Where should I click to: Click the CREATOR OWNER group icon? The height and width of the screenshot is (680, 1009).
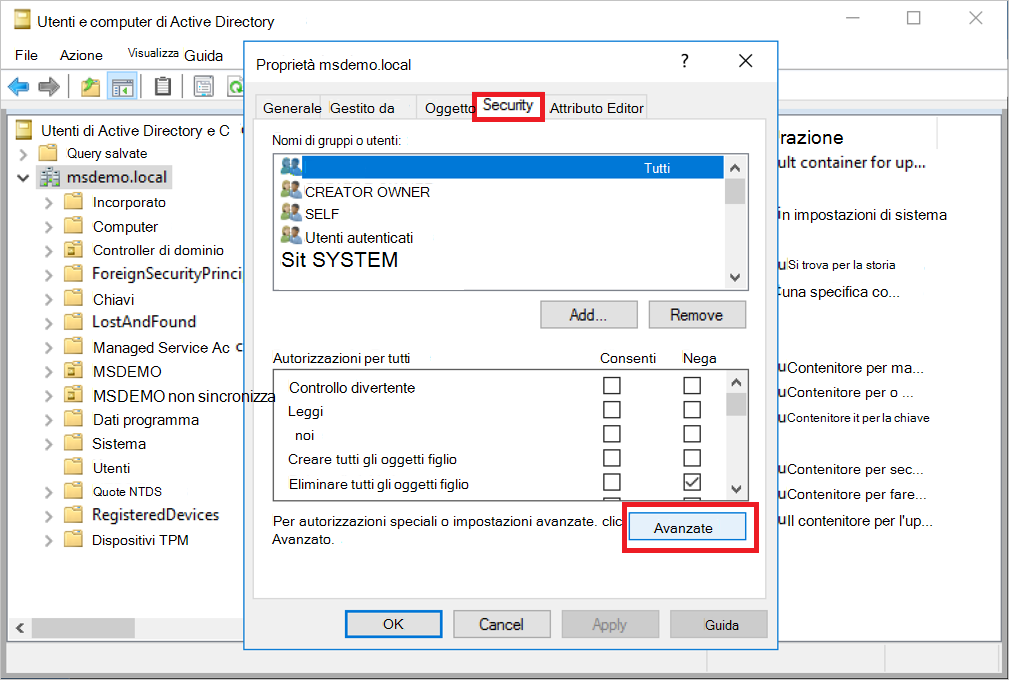pyautogui.click(x=291, y=190)
